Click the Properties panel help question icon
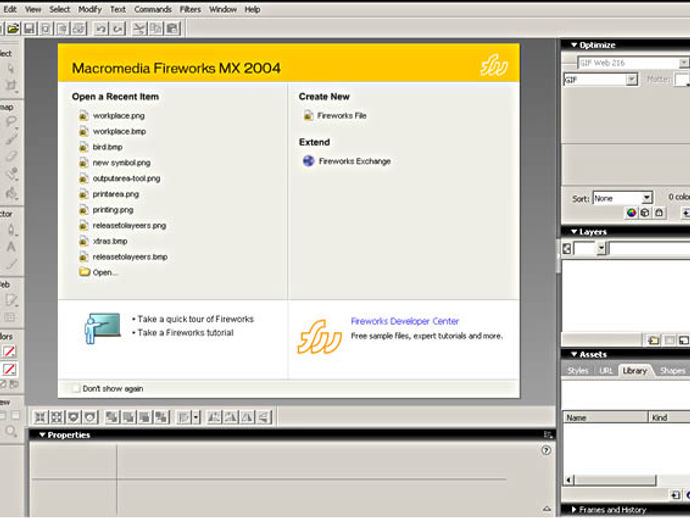This screenshot has width=690, height=518. tap(546, 450)
